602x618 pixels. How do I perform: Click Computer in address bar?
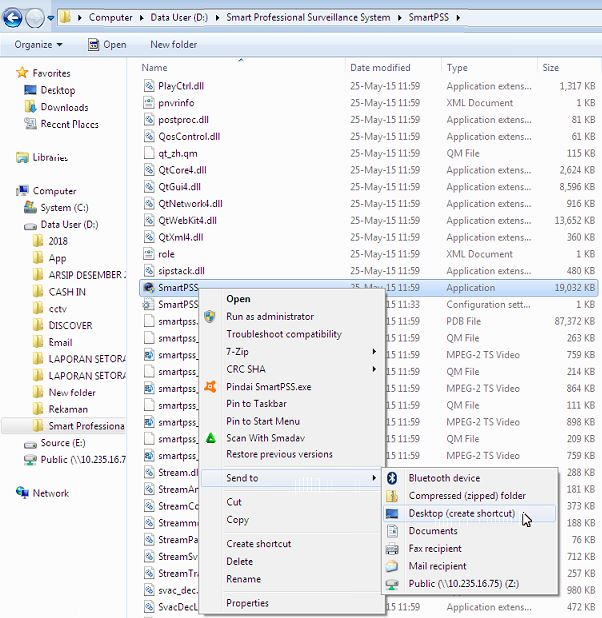coord(110,18)
